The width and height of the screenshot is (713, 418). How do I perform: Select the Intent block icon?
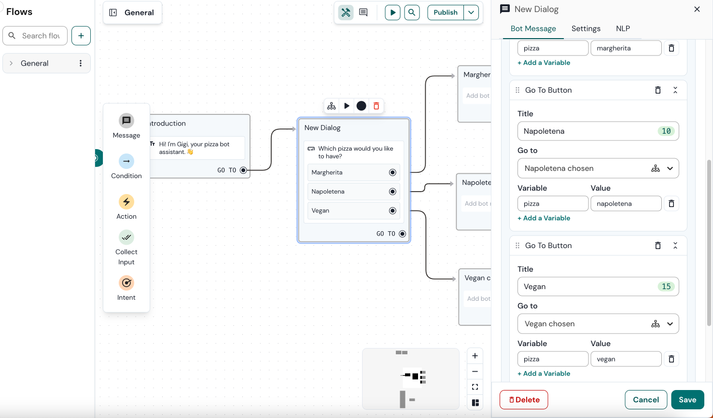click(126, 283)
